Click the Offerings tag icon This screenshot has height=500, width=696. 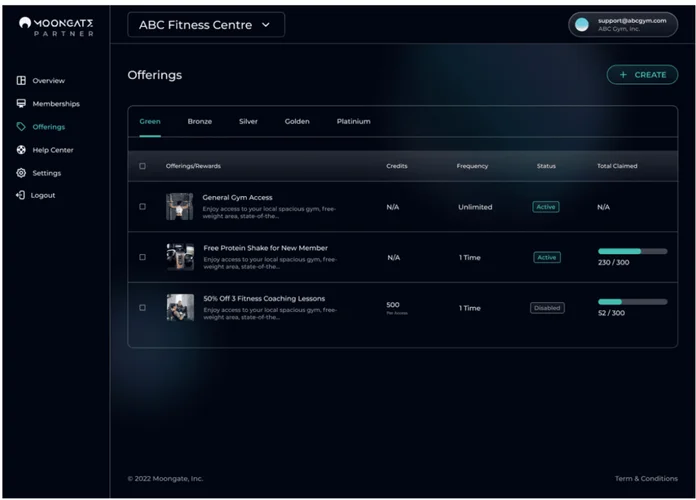pos(21,127)
